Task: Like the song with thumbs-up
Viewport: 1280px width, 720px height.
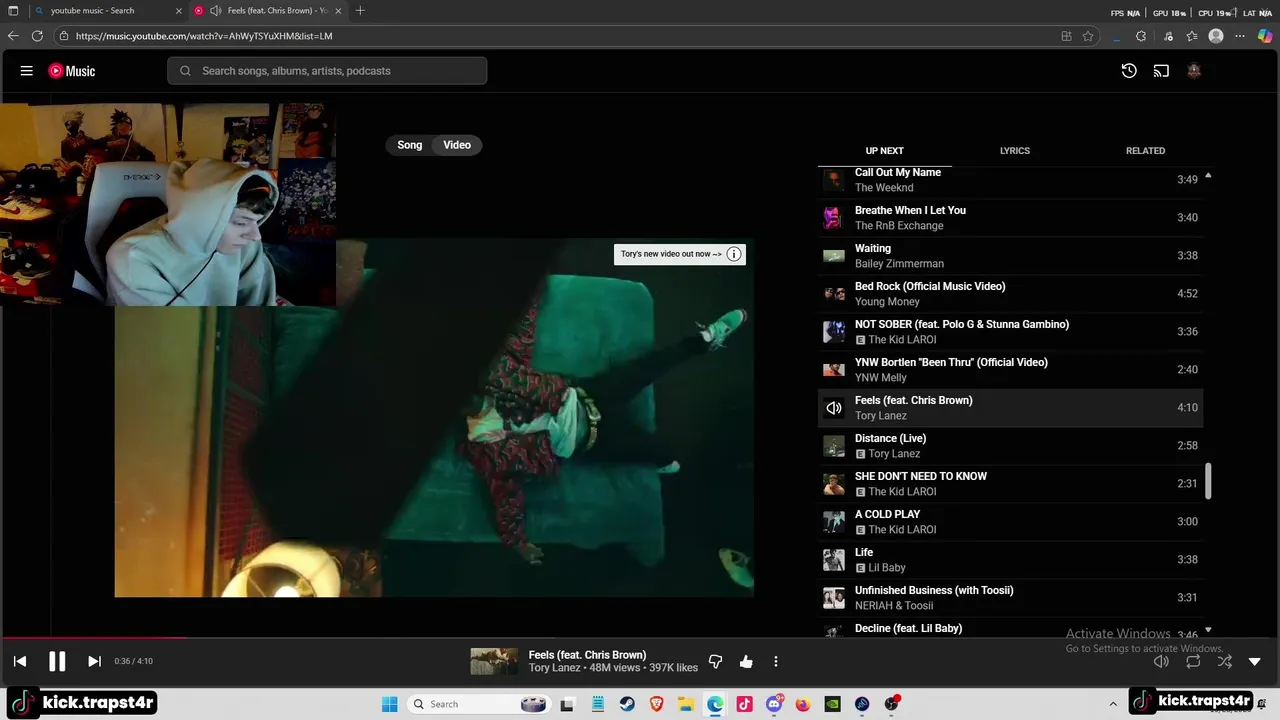Action: pos(746,661)
